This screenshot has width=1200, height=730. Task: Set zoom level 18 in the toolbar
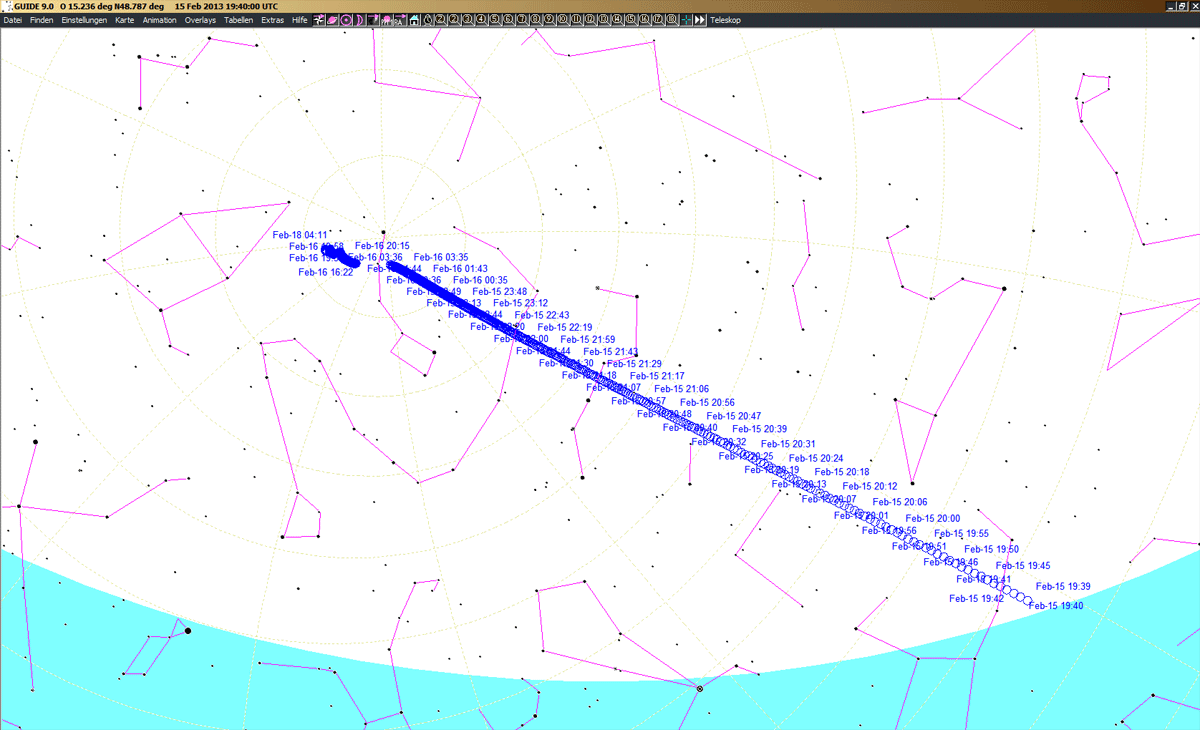671,20
